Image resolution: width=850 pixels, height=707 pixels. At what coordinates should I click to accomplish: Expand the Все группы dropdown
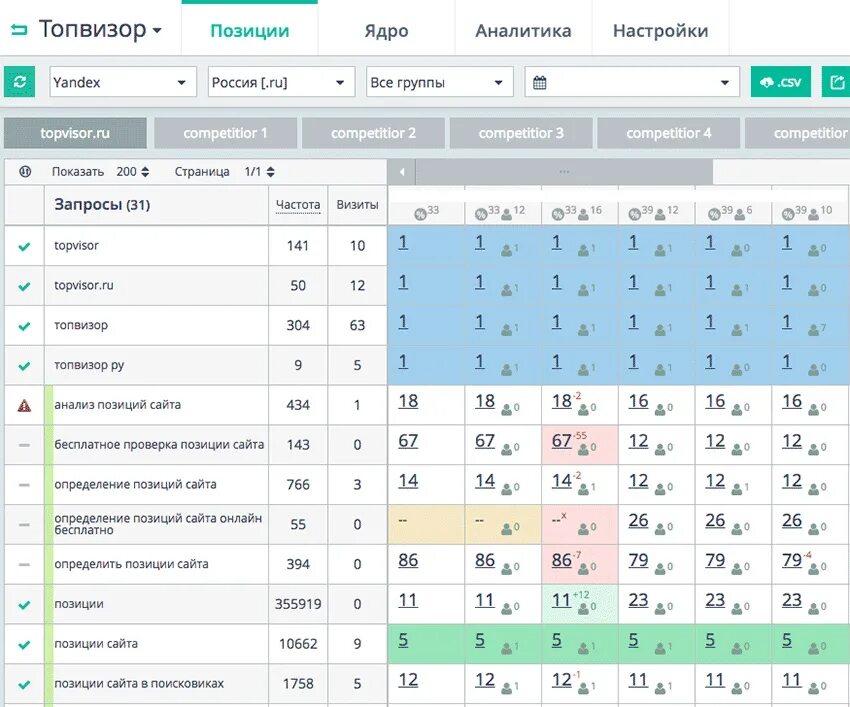pyautogui.click(x=439, y=81)
